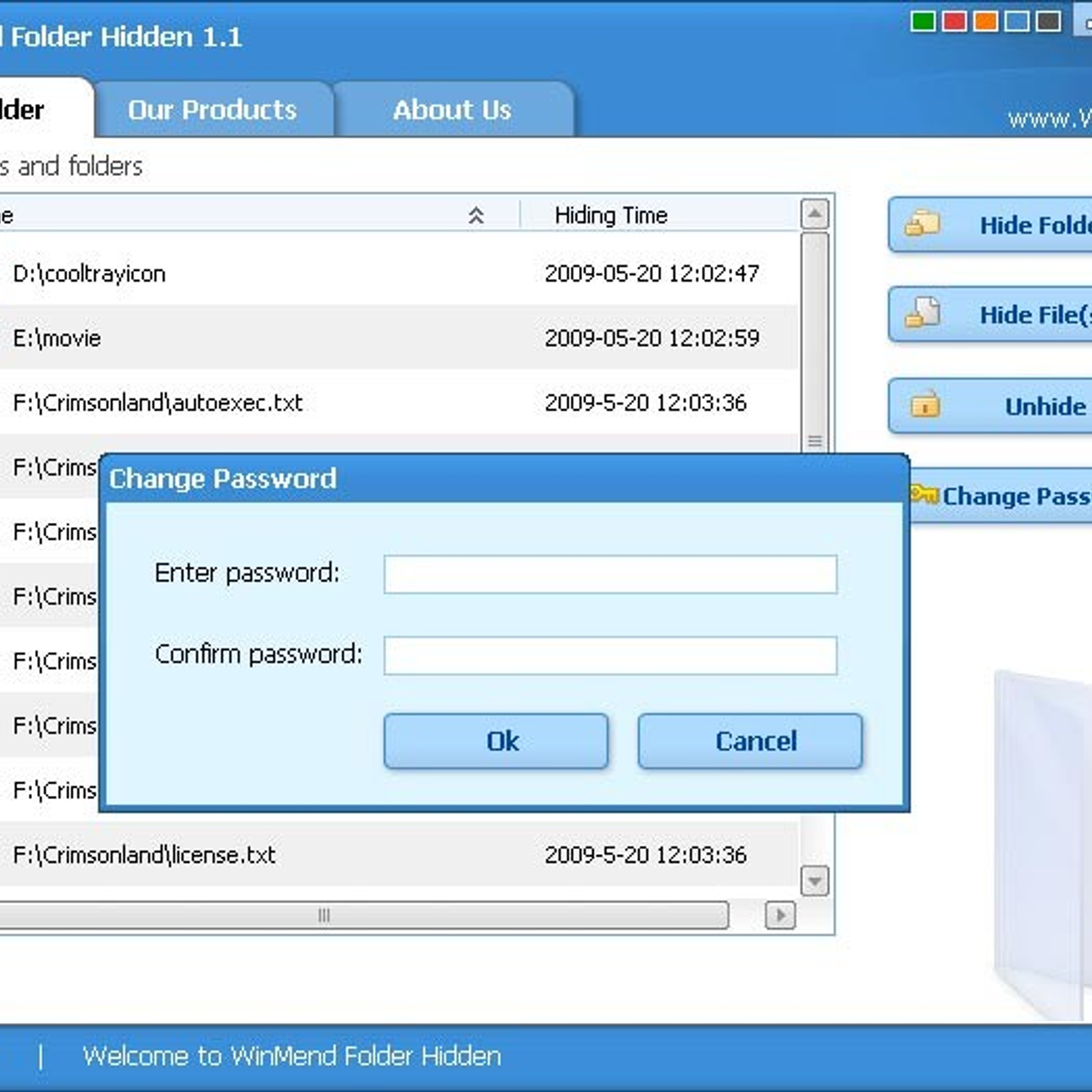Click the Change Password side button
The image size is (1092, 1092).
coord(1001,496)
